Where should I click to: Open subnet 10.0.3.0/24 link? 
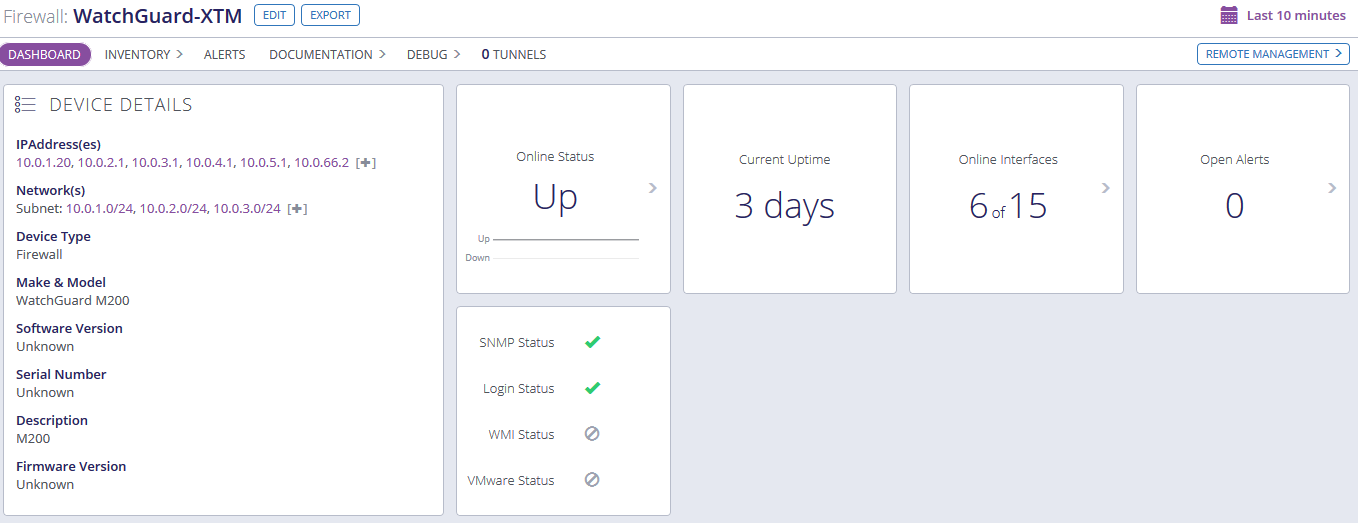247,209
